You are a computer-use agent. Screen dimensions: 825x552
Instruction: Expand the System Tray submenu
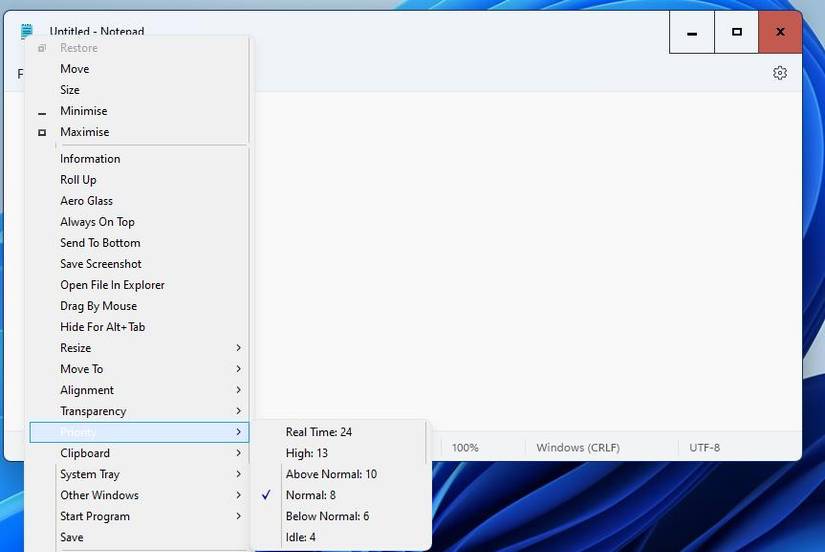(x=139, y=475)
